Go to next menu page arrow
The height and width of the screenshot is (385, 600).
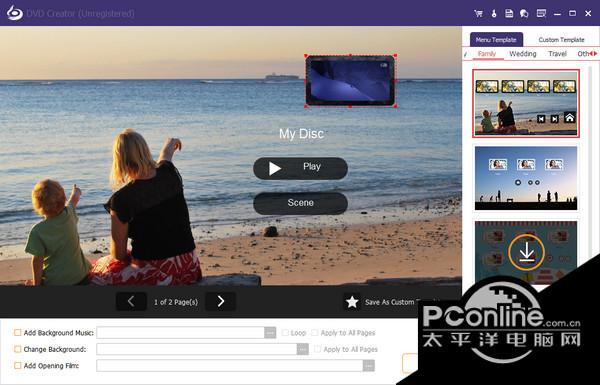click(x=220, y=302)
